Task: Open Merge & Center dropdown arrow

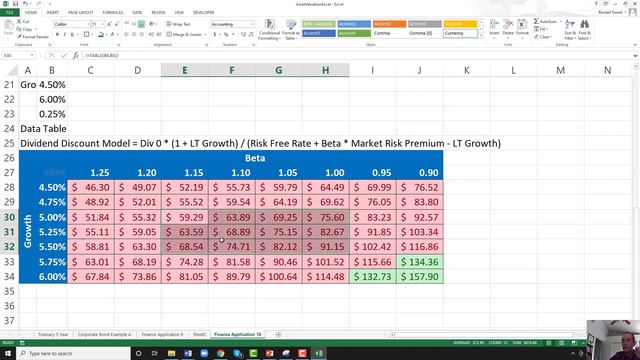Action: tap(204, 35)
